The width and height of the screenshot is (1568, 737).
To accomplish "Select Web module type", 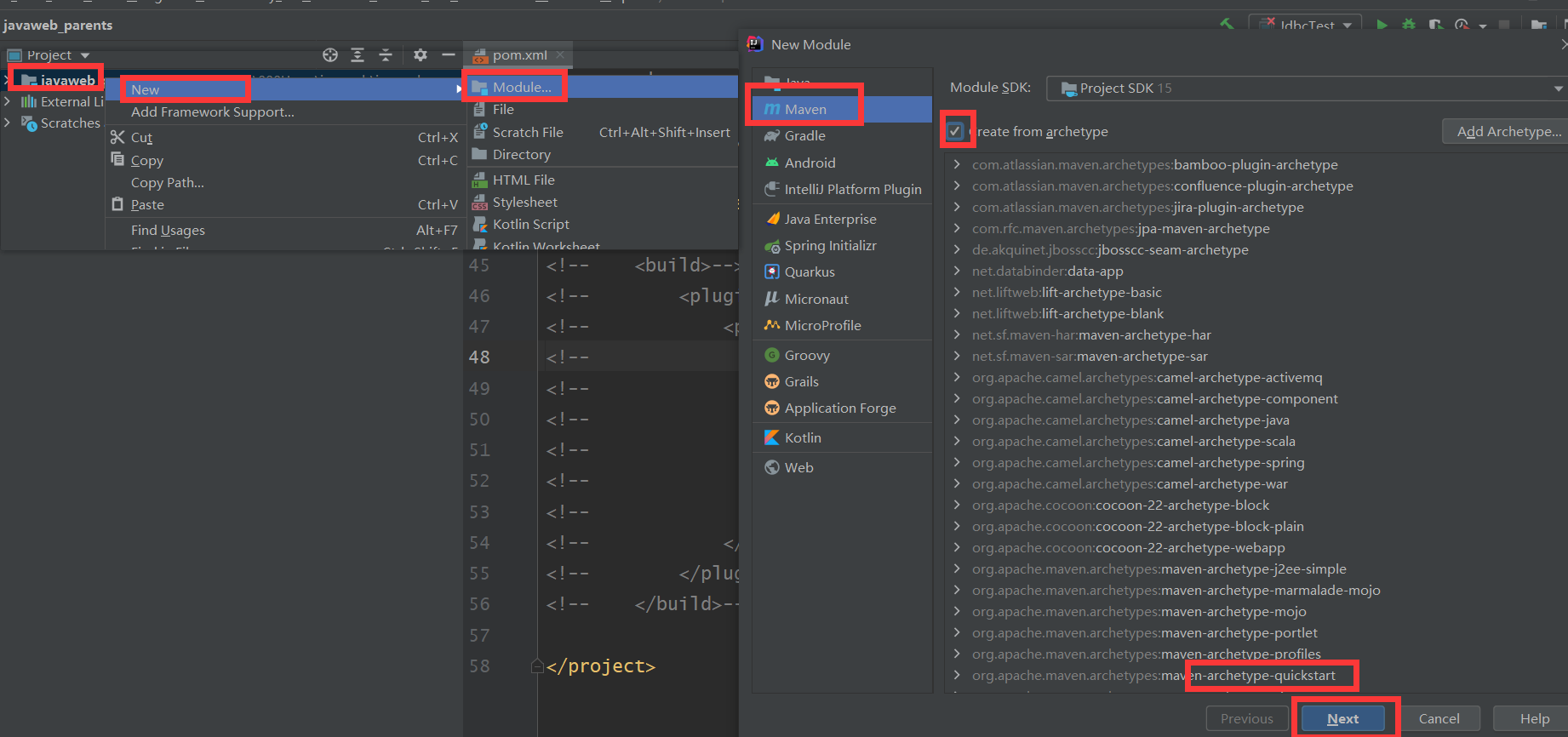I will 842,467.
